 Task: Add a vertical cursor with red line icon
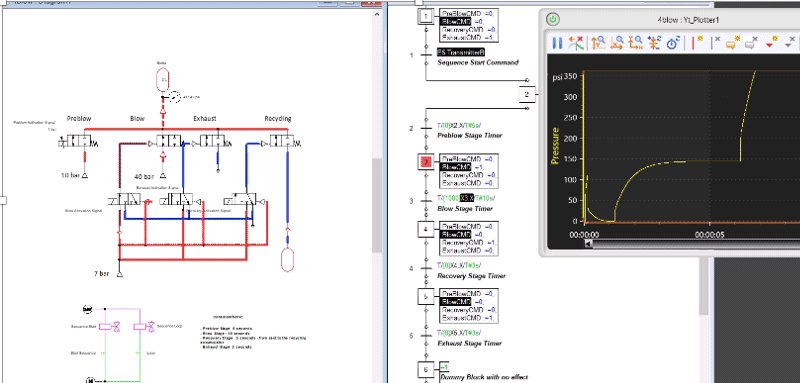tap(697, 43)
